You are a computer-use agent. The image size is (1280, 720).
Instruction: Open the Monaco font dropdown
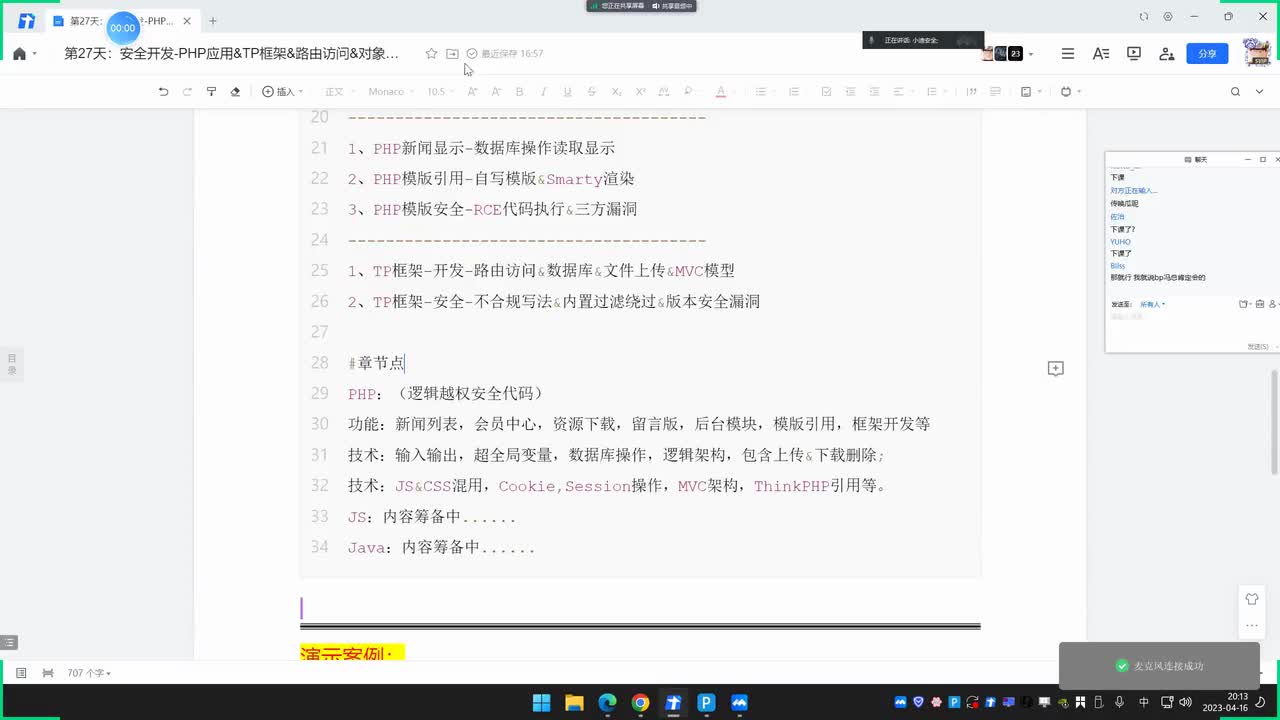pos(391,91)
